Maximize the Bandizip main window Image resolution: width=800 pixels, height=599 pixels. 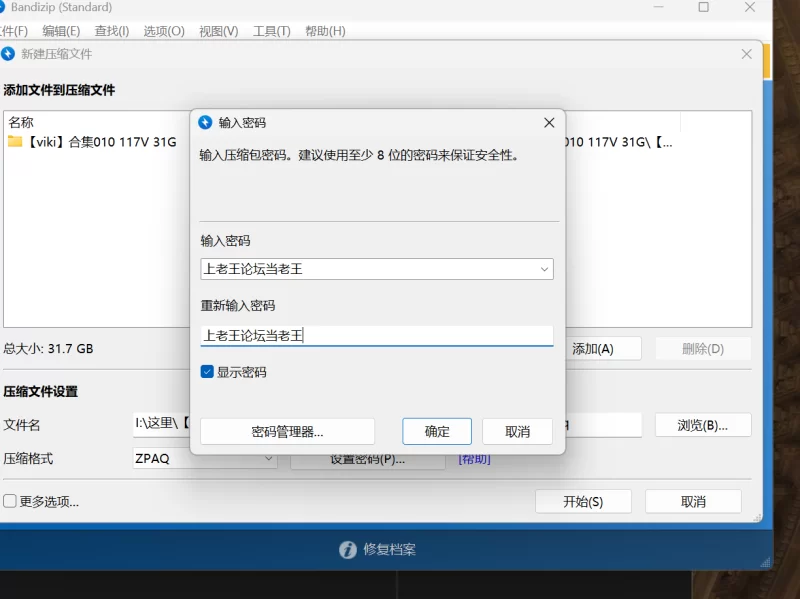[x=704, y=7]
